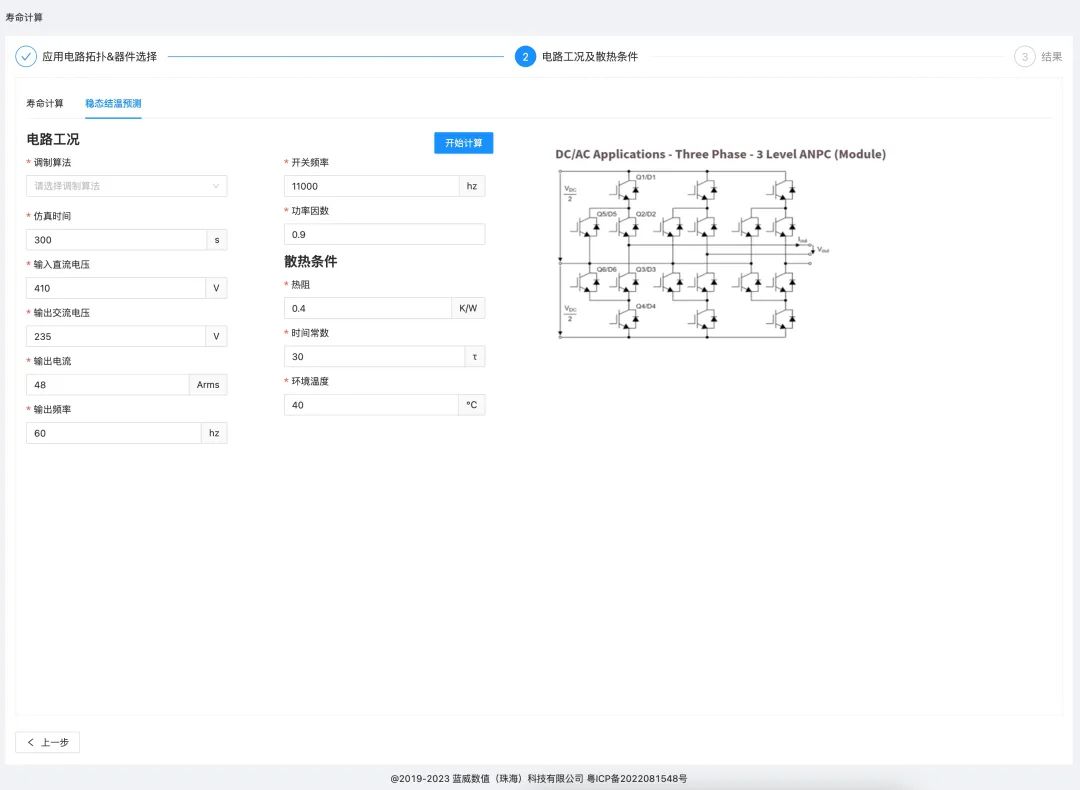1080x790 pixels.
Task: Click the 输出电流 field showing 48 Arms
Action: (x=105, y=384)
